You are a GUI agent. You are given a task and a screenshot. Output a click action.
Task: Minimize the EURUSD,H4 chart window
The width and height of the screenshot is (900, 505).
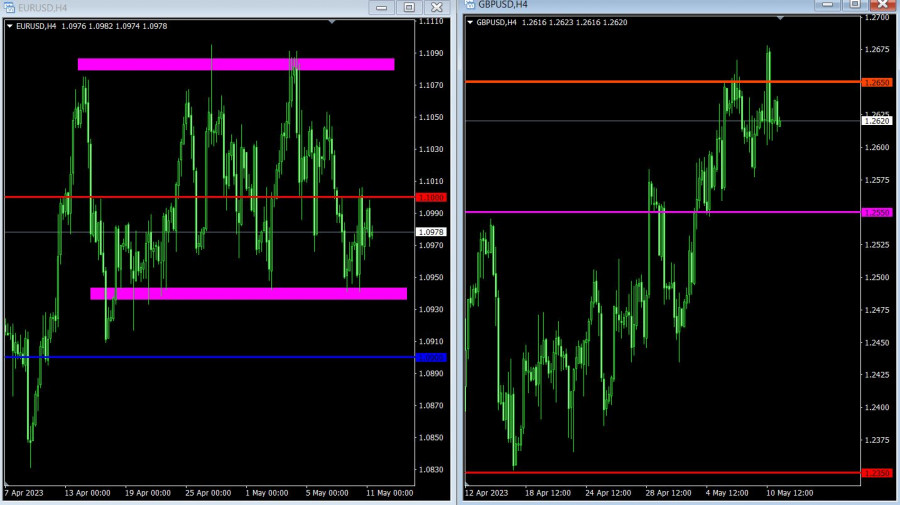point(381,8)
